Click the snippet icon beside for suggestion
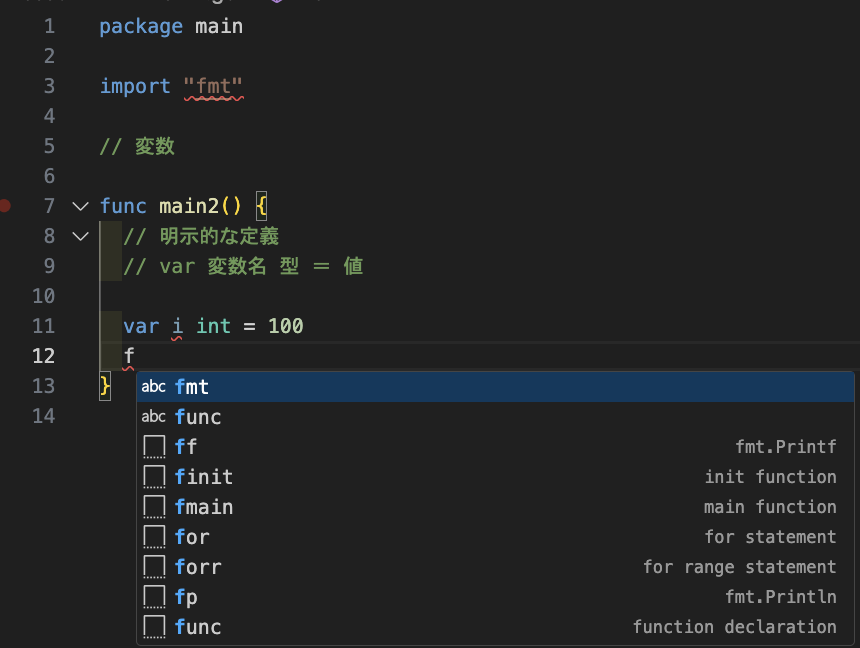 click(x=154, y=537)
